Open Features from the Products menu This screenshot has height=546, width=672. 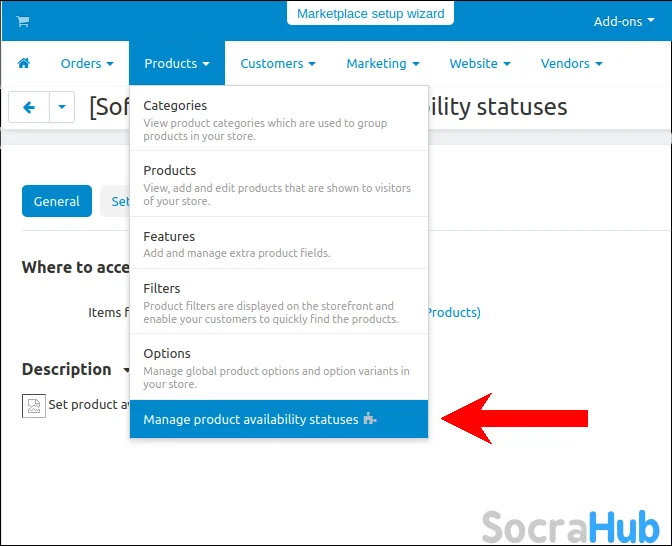[169, 236]
